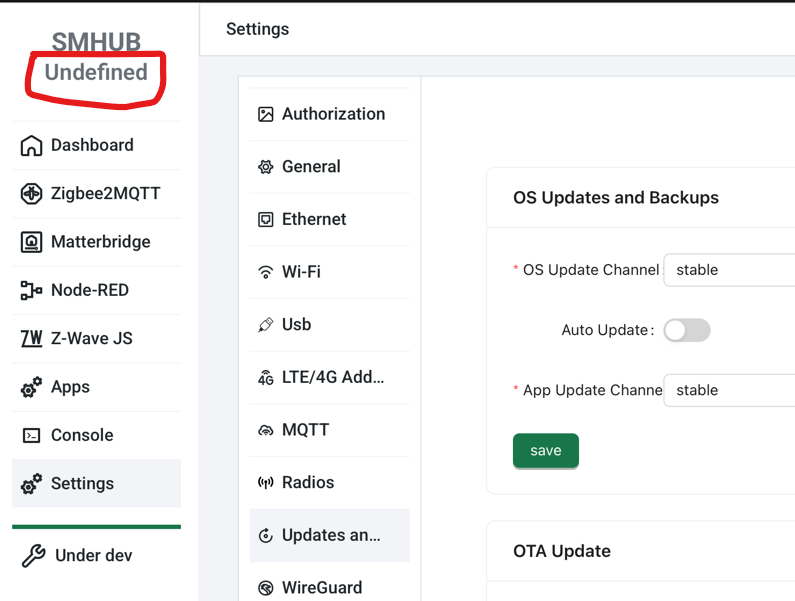Open the Apps menu item

click(x=70, y=387)
